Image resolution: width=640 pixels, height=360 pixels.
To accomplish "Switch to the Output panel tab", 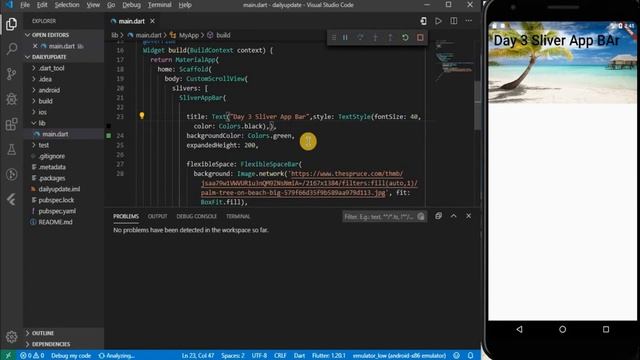I will click(x=158, y=216).
